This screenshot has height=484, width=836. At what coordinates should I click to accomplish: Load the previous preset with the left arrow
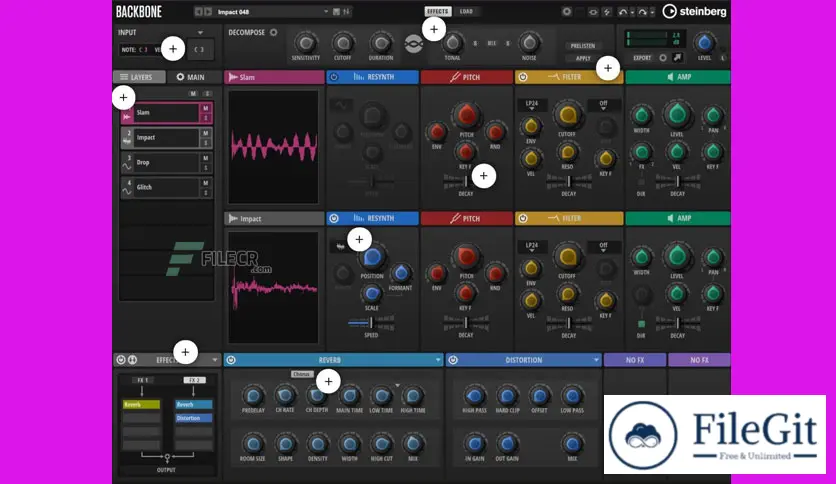[x=198, y=11]
